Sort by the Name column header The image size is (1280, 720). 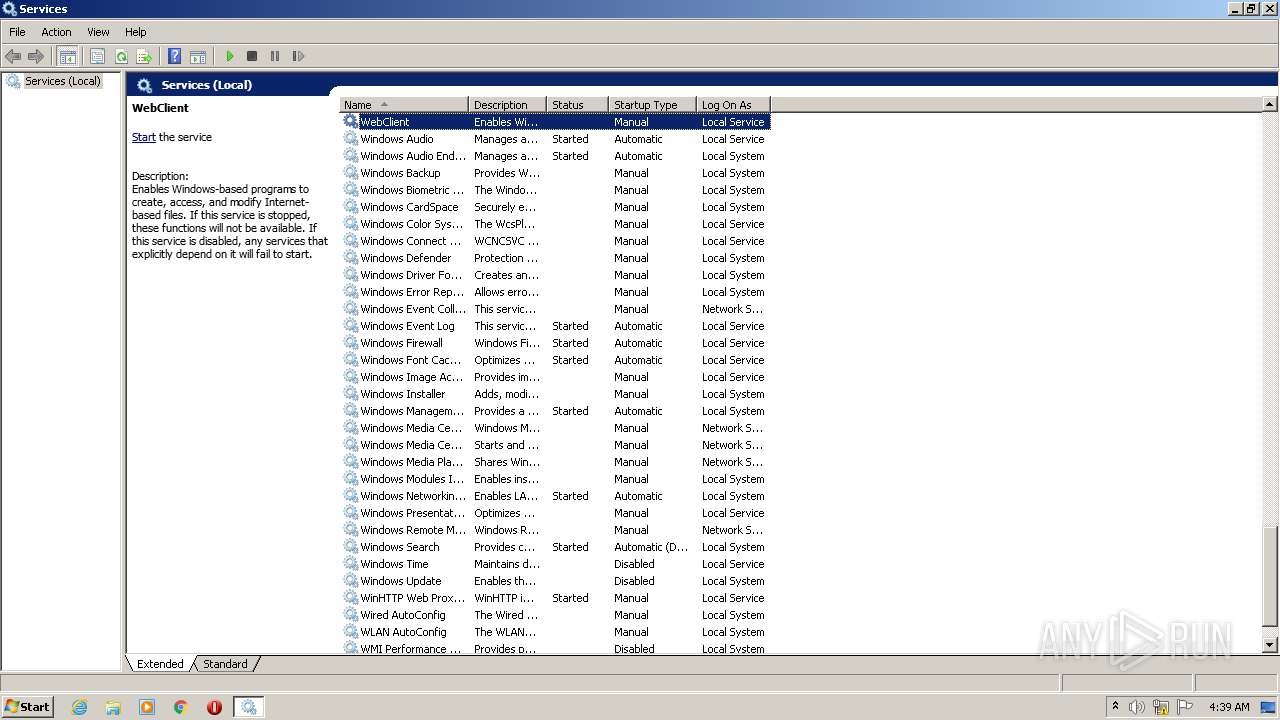pos(404,104)
